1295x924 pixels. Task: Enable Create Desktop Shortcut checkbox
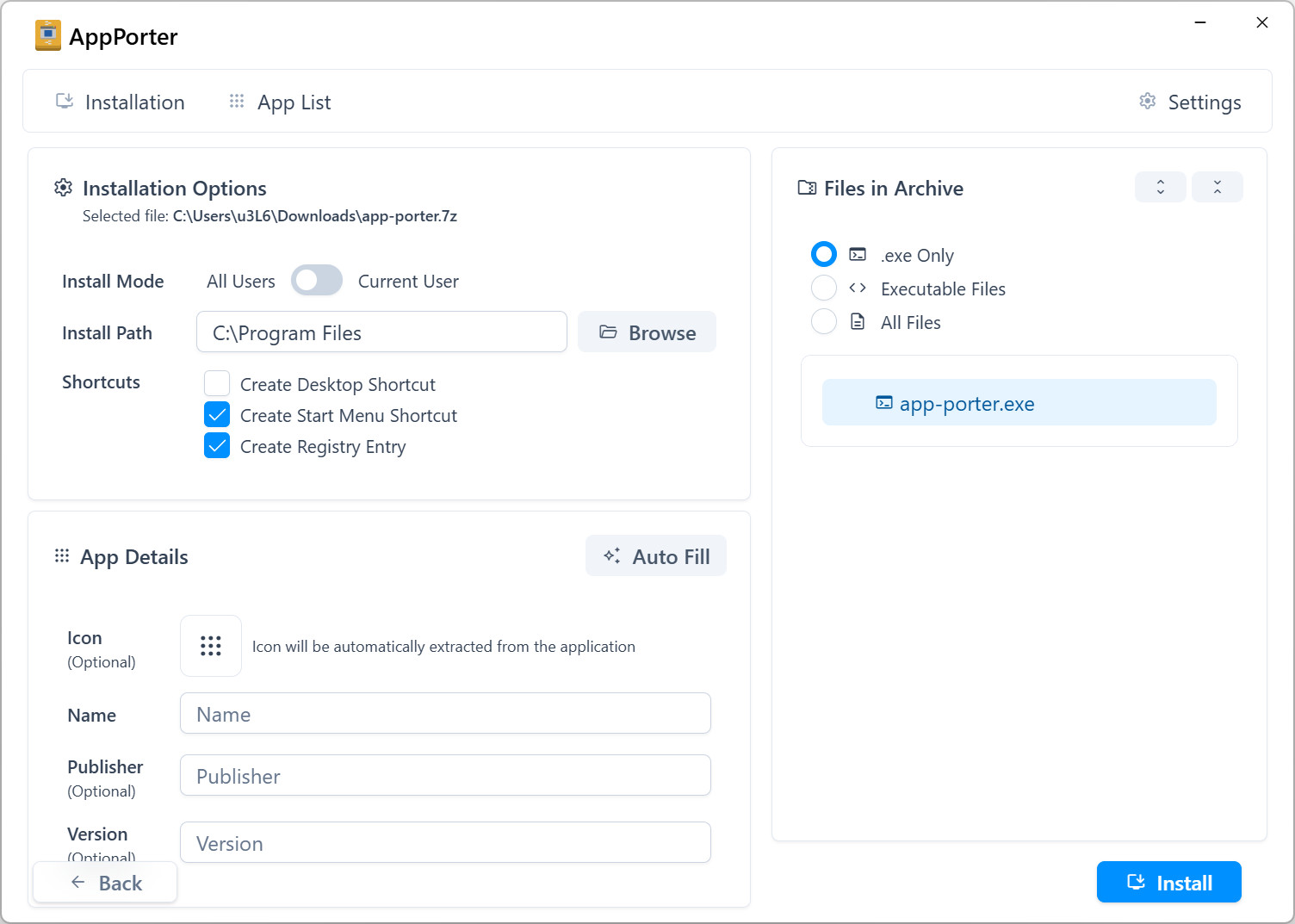pyautogui.click(x=217, y=384)
